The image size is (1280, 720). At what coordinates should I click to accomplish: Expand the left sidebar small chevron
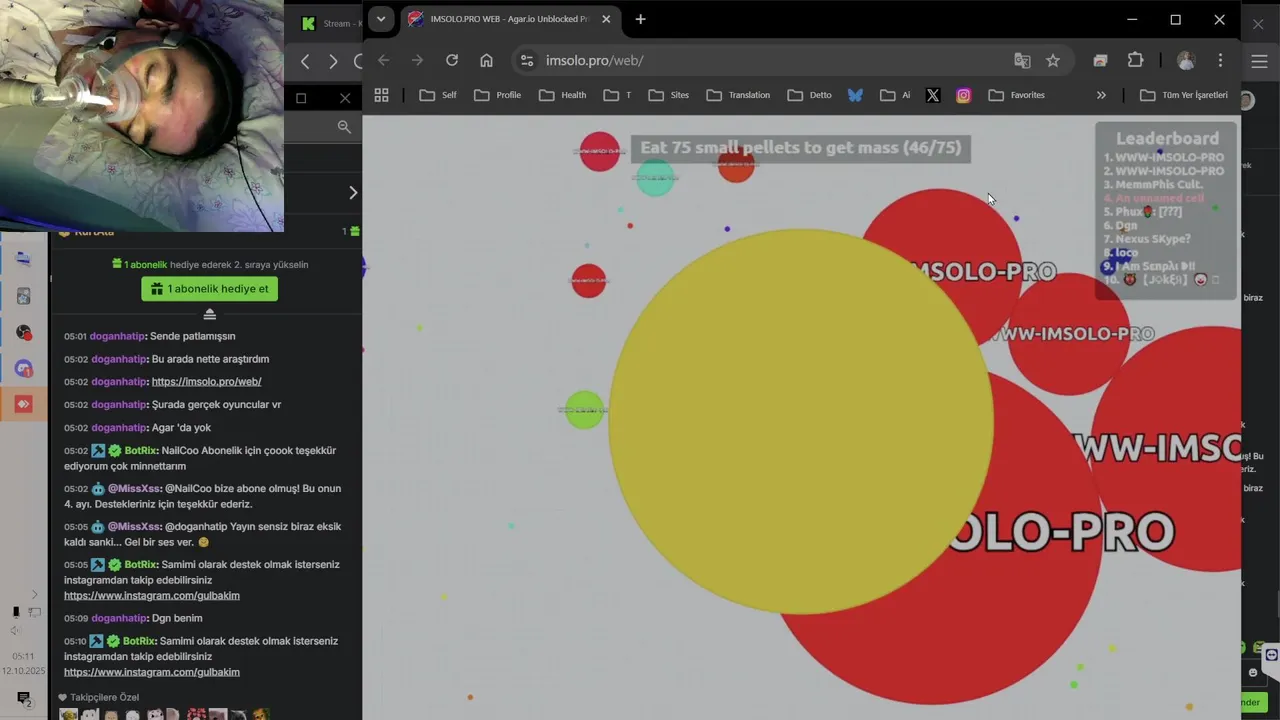(x=34, y=594)
